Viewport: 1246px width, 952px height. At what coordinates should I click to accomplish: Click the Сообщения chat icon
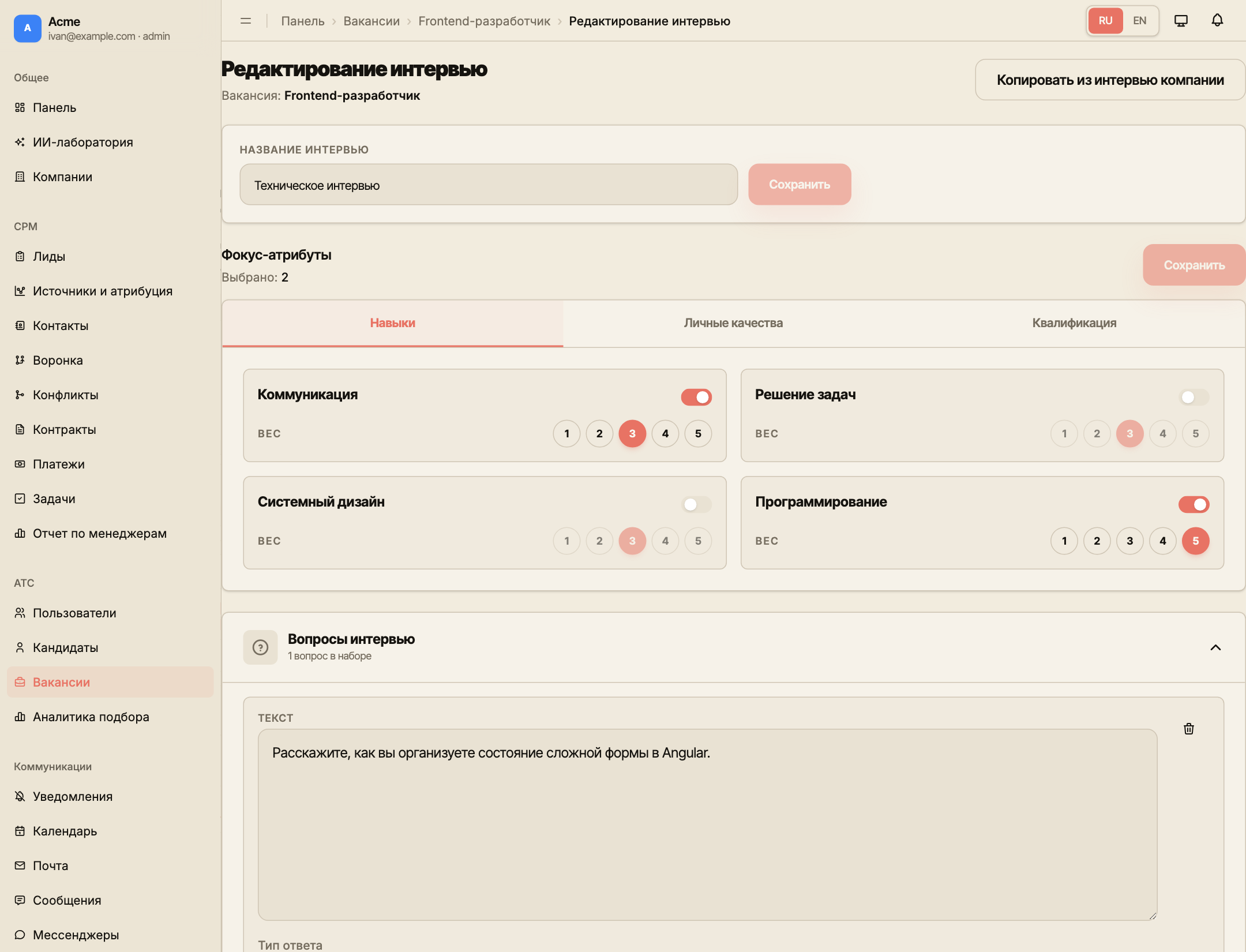coord(20,900)
